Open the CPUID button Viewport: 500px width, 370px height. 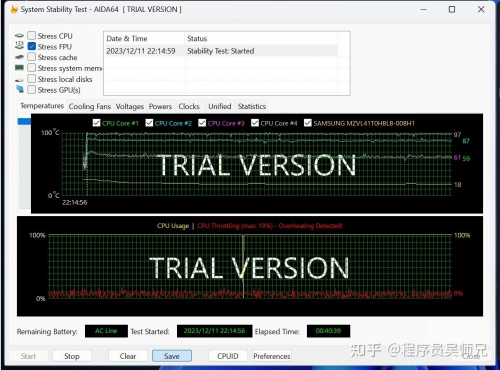coord(228,356)
